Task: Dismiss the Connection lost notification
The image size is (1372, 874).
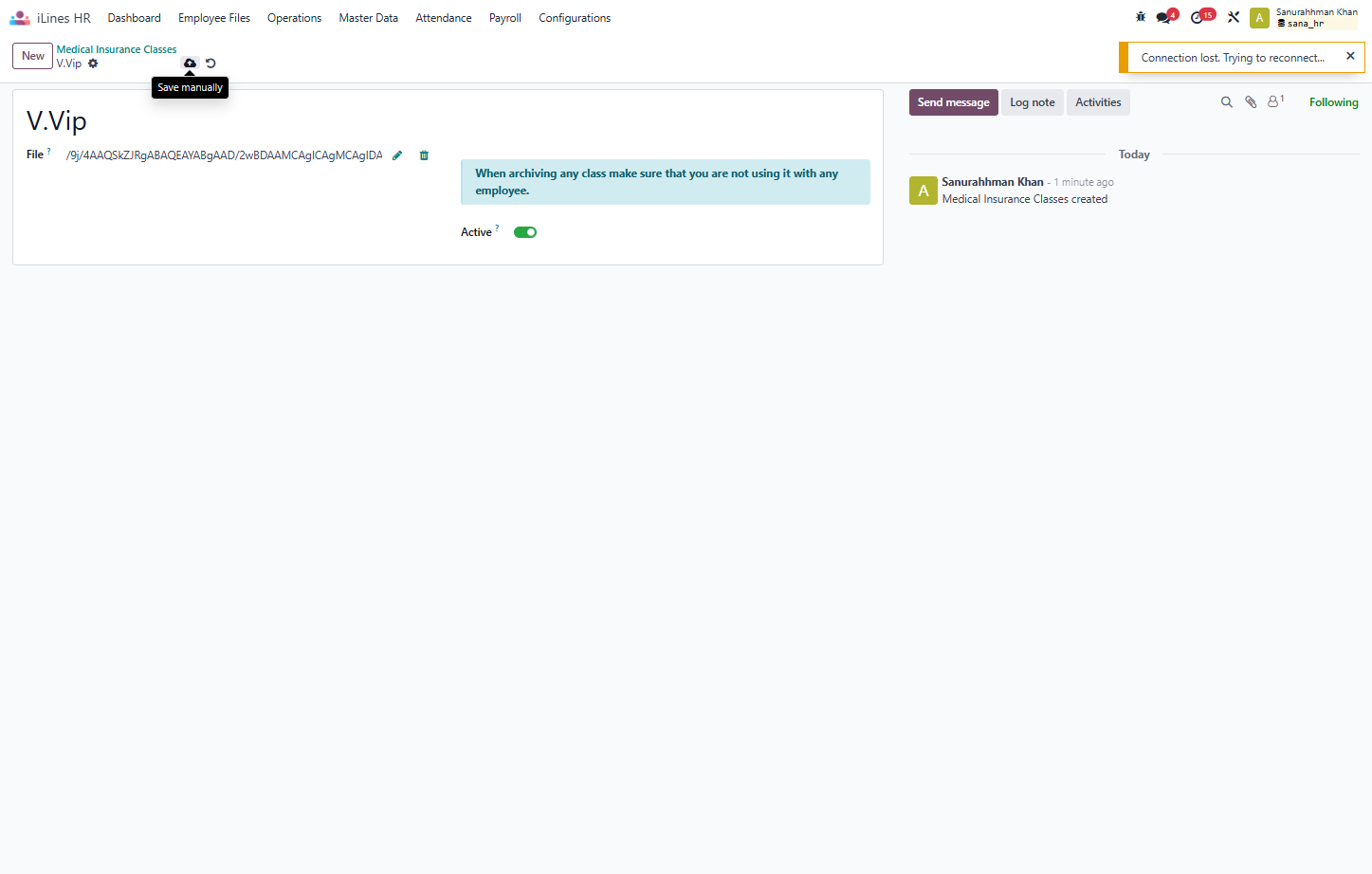Action: (x=1350, y=57)
